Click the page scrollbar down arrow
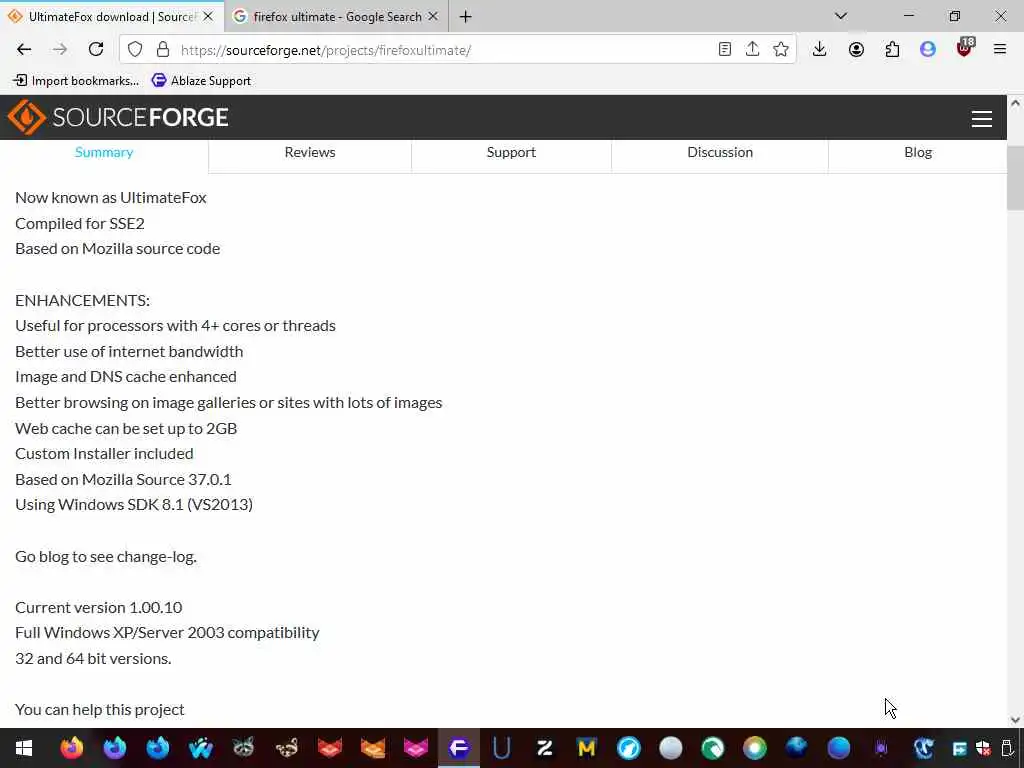The height and width of the screenshot is (768, 1024). [1015, 720]
